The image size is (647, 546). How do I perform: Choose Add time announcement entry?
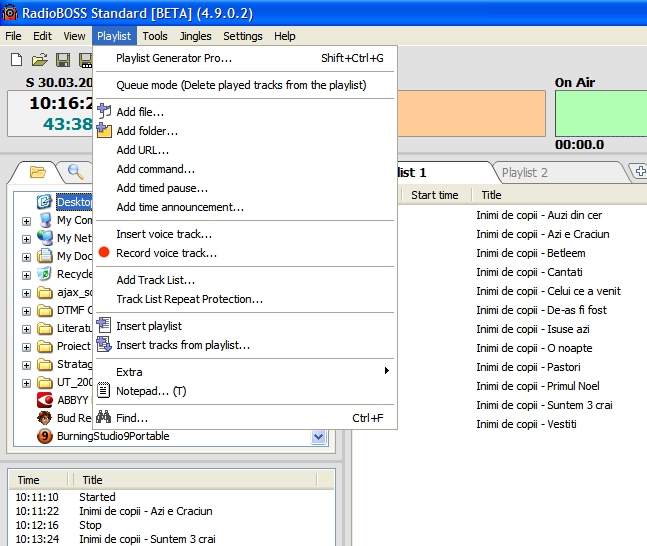click(x=245, y=207)
